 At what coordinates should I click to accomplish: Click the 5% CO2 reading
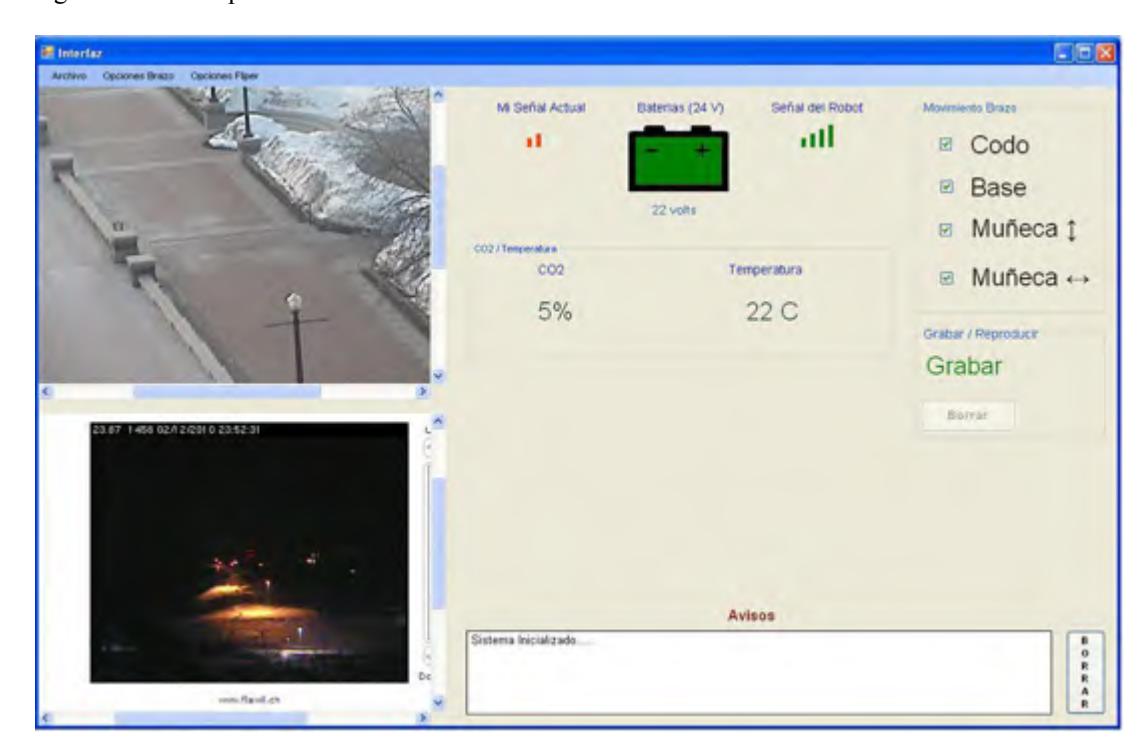554,312
